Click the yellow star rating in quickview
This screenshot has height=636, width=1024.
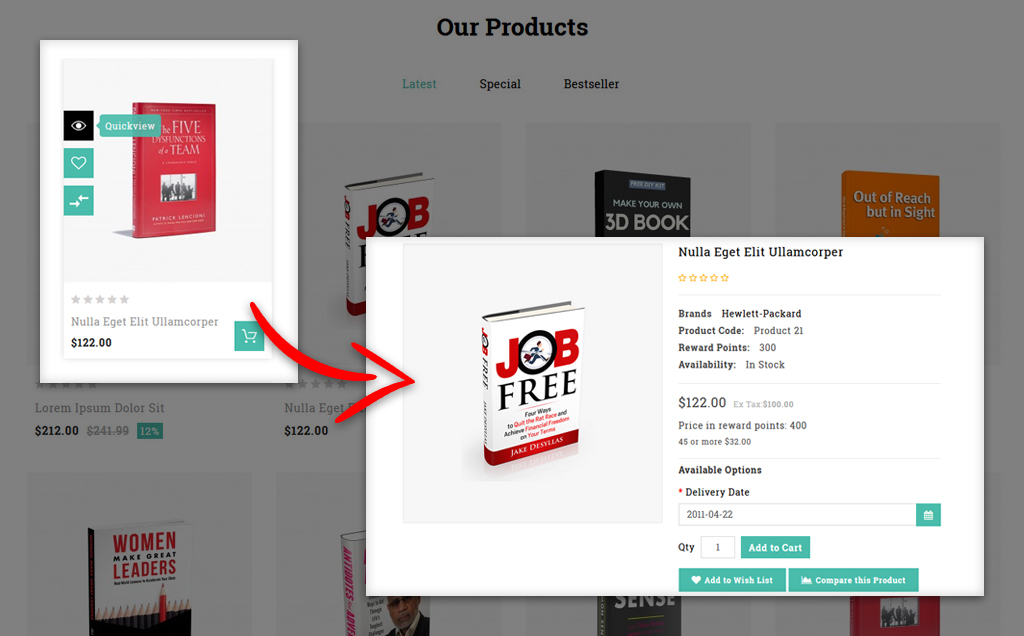point(703,278)
